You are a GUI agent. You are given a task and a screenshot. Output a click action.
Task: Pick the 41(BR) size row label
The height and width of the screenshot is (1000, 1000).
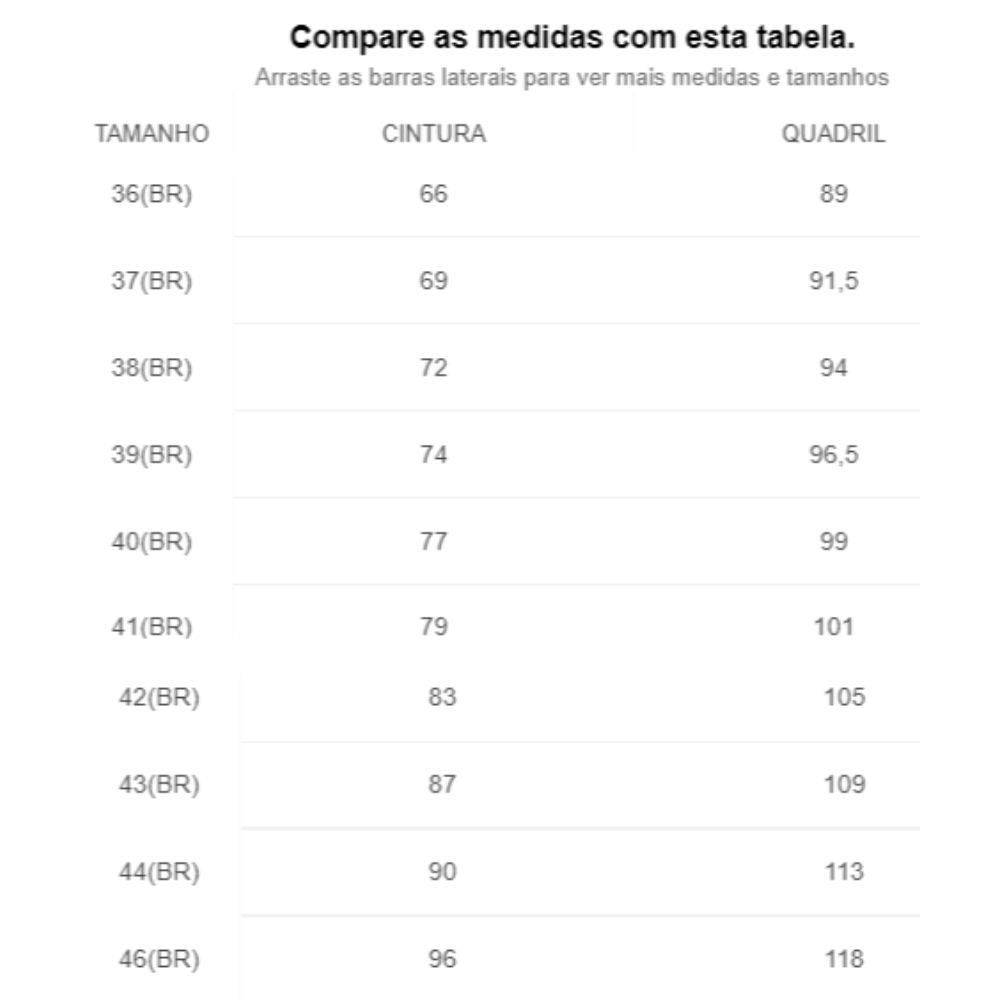click(151, 627)
